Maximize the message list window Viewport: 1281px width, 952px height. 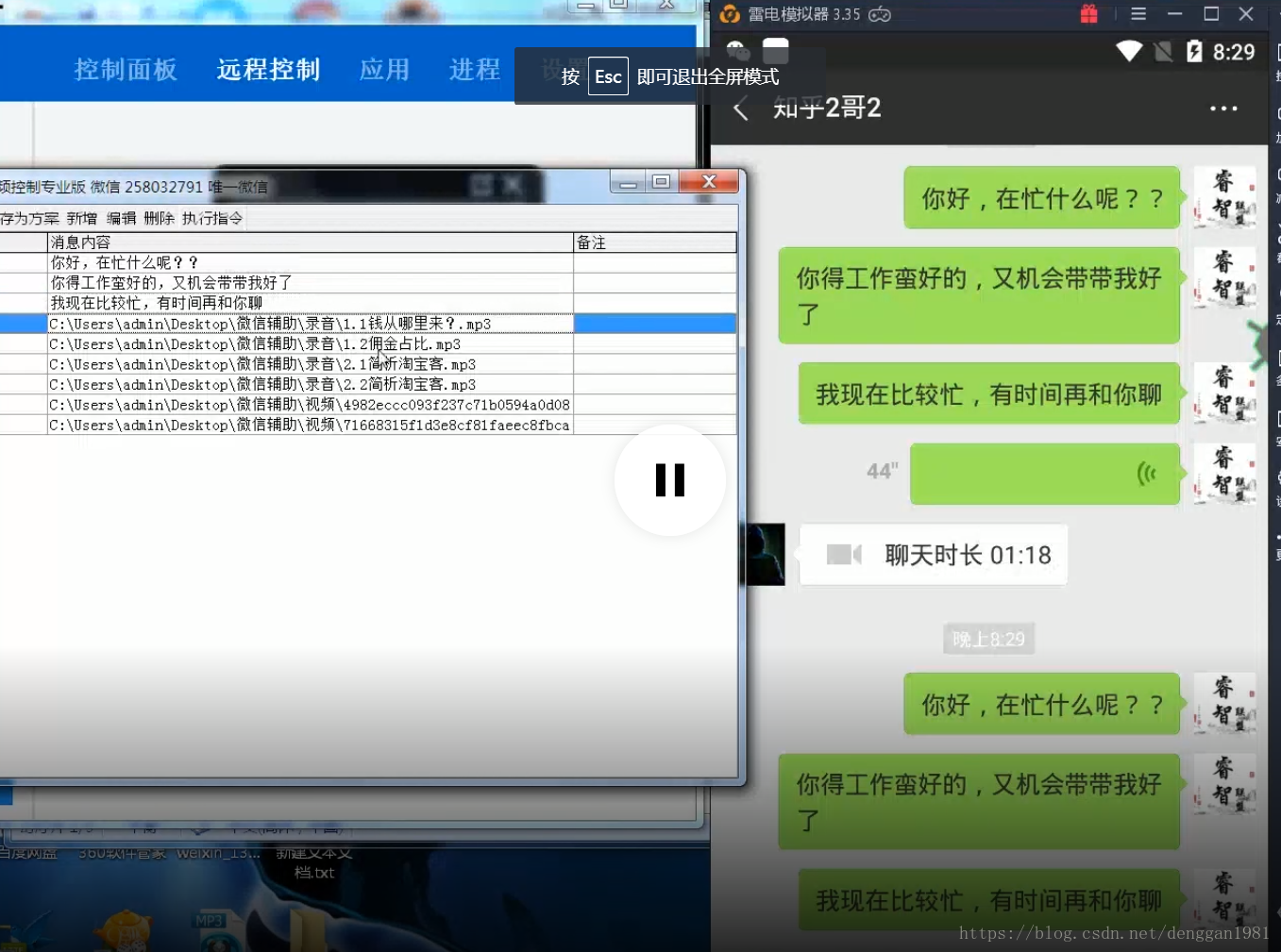click(x=662, y=181)
